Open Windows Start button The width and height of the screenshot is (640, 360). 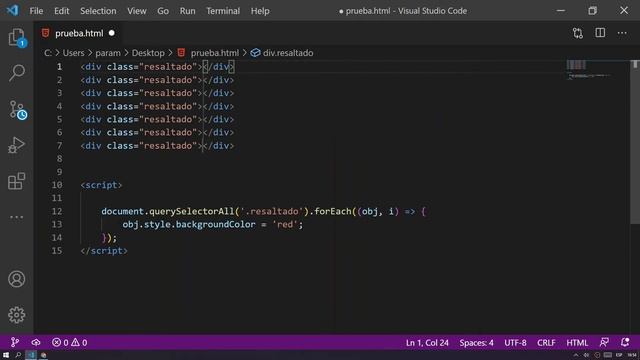(x=6, y=355)
